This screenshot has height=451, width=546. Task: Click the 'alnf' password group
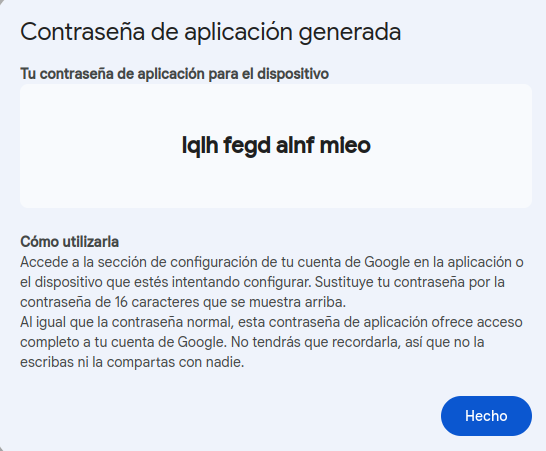295,145
